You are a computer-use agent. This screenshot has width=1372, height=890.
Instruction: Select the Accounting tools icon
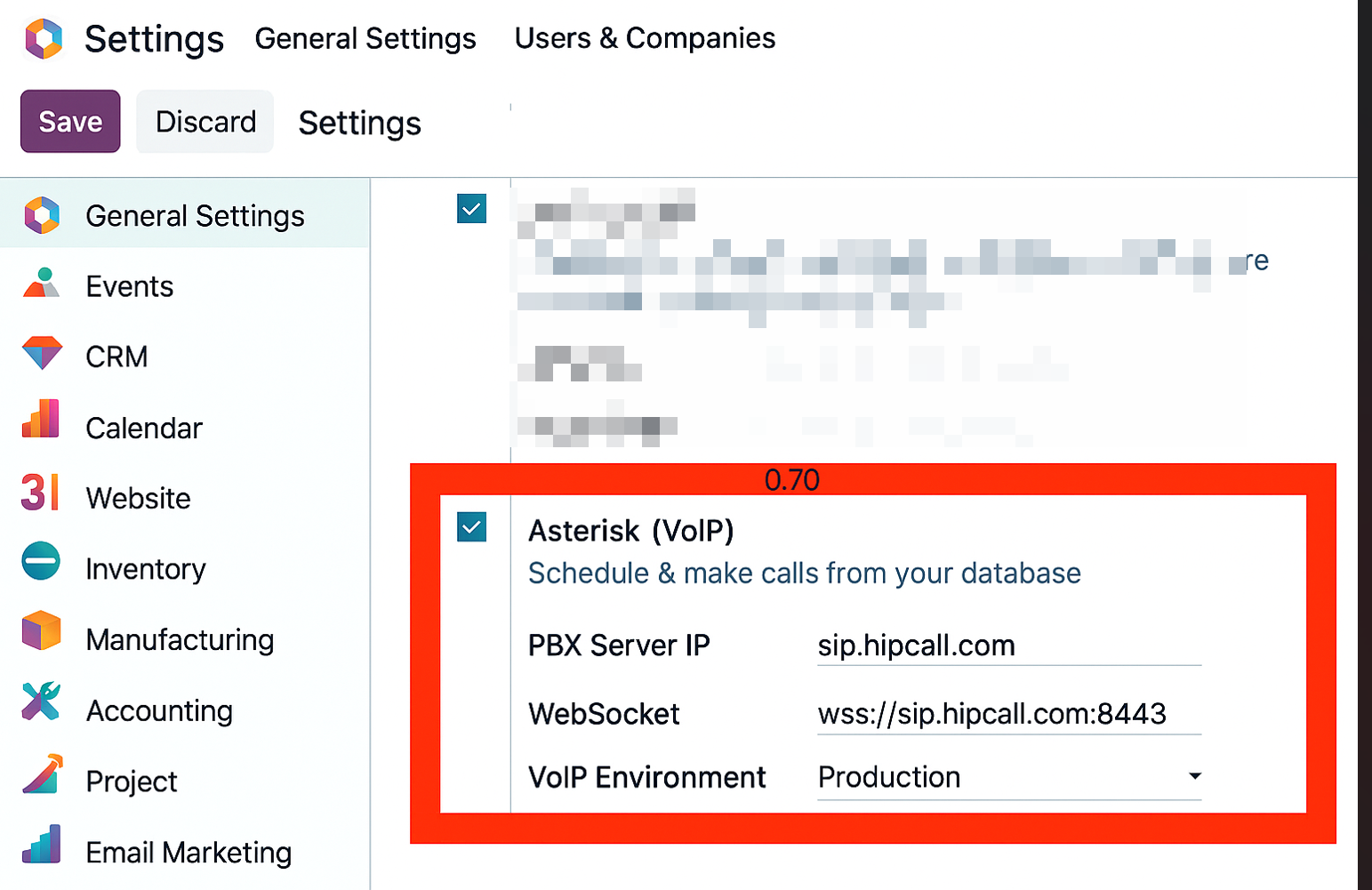coord(41,701)
